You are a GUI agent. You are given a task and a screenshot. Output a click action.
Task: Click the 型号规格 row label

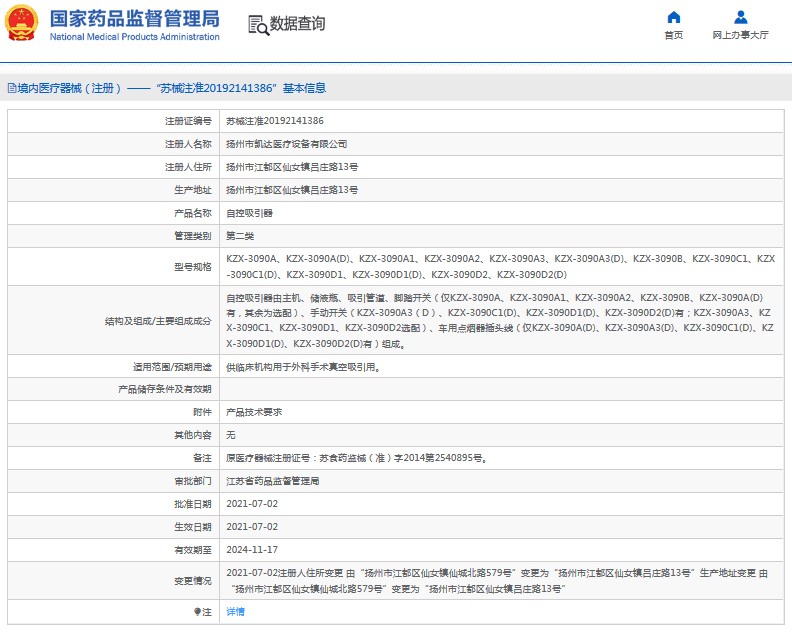192,267
